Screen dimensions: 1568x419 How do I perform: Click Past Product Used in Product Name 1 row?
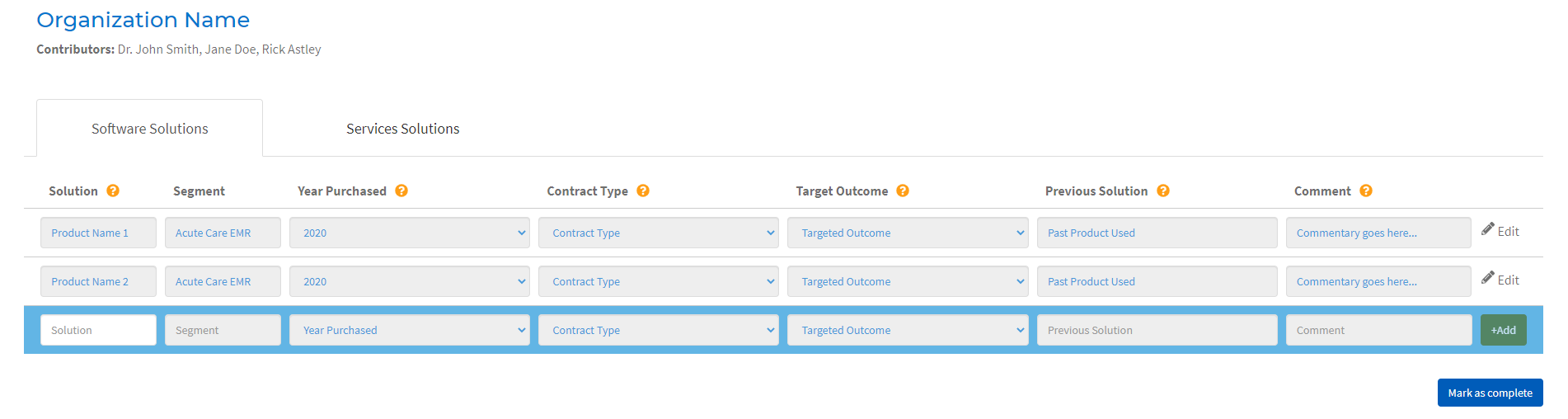click(x=1157, y=233)
